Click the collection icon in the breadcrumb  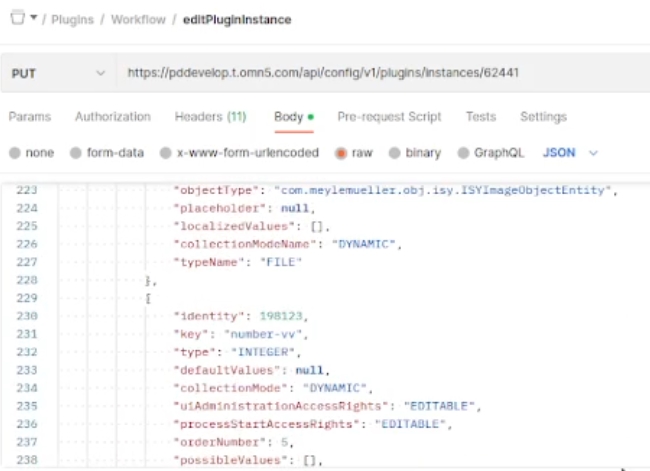click(x=15, y=20)
